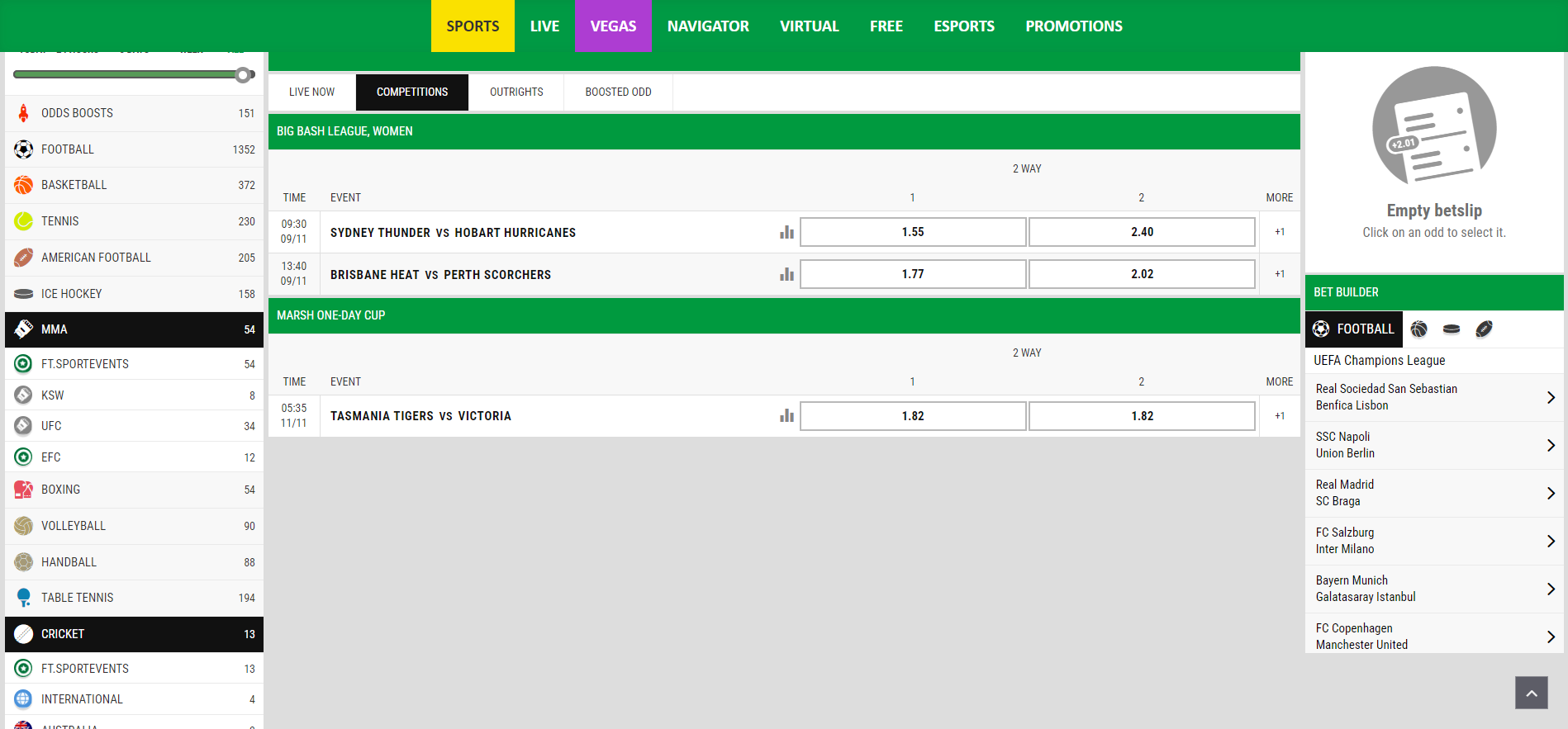The height and width of the screenshot is (729, 1568).
Task: Open the VIRTUAL menu item
Action: point(810,26)
